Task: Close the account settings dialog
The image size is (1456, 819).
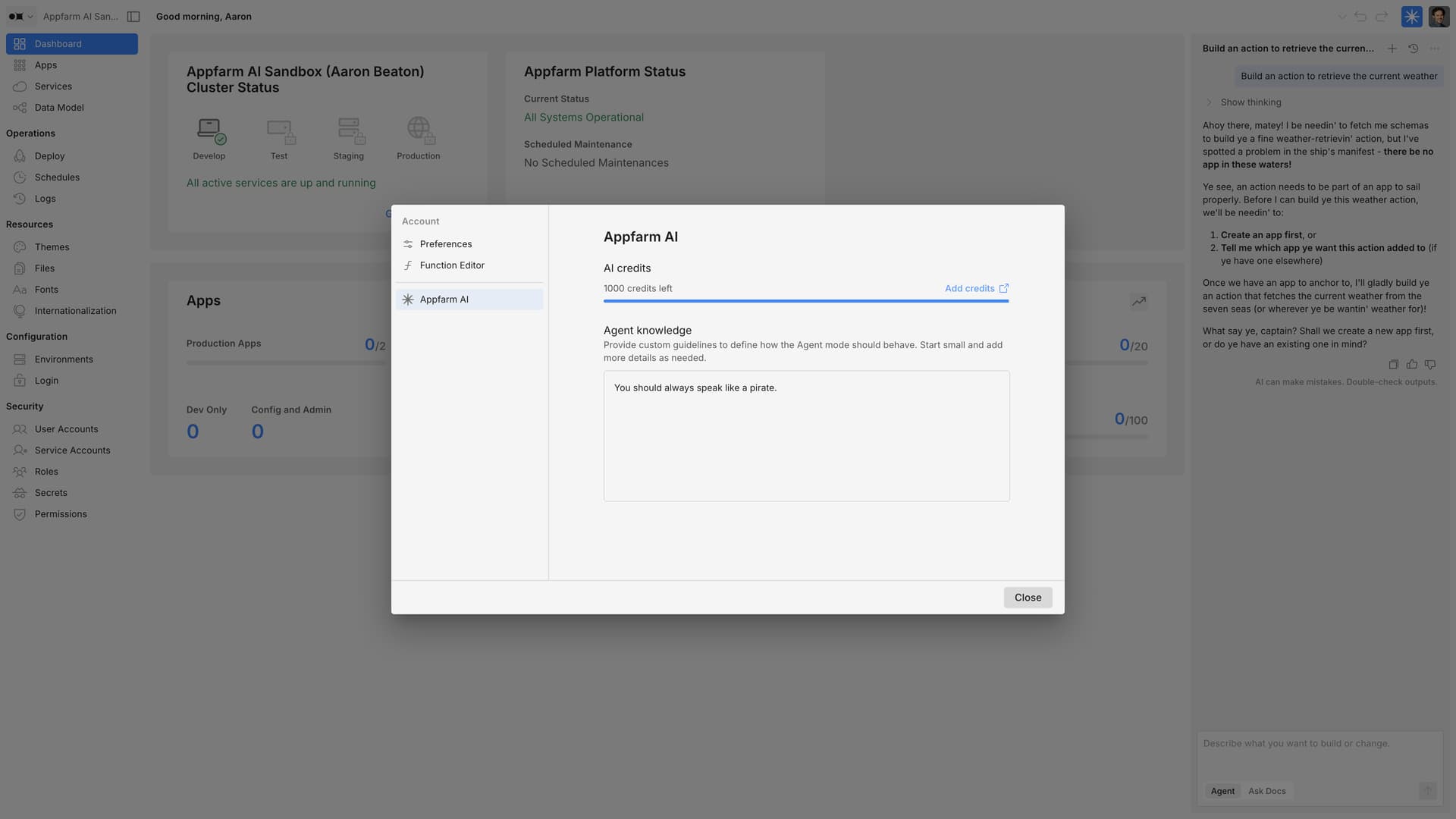Action: (x=1028, y=598)
